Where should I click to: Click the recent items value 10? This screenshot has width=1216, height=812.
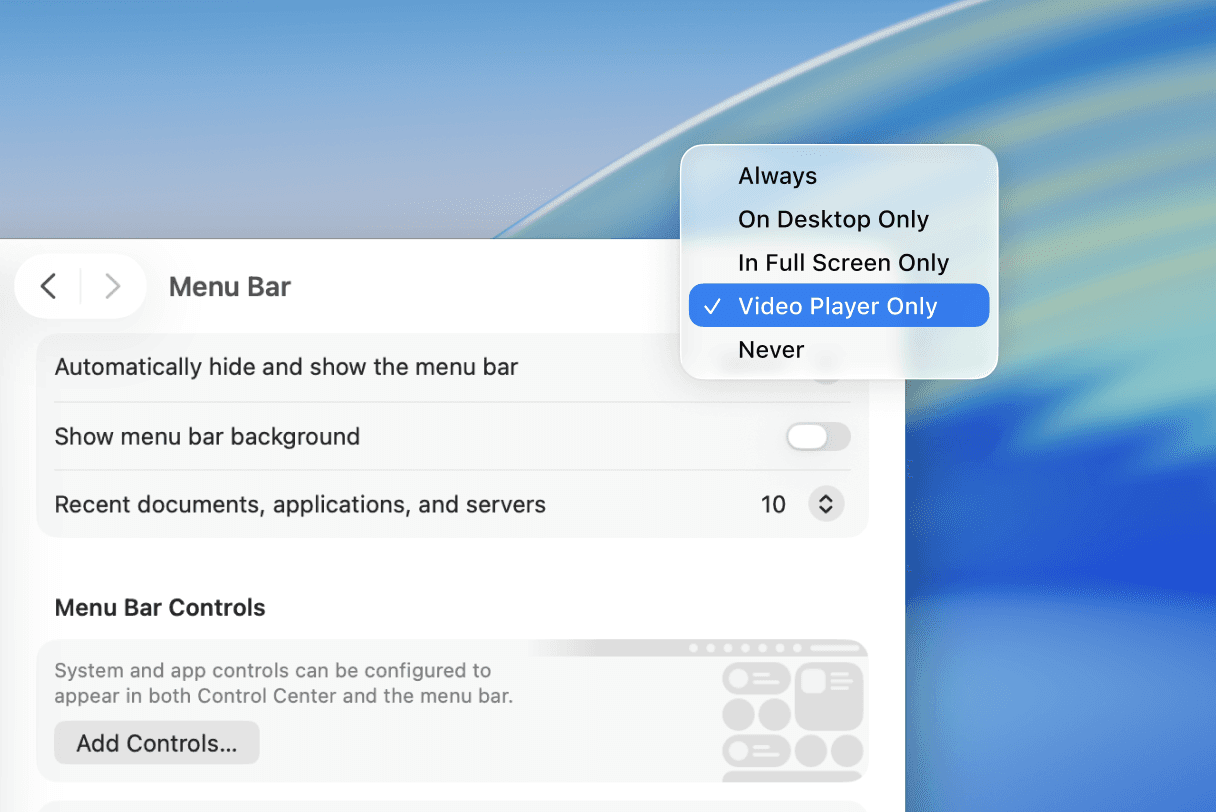773,505
